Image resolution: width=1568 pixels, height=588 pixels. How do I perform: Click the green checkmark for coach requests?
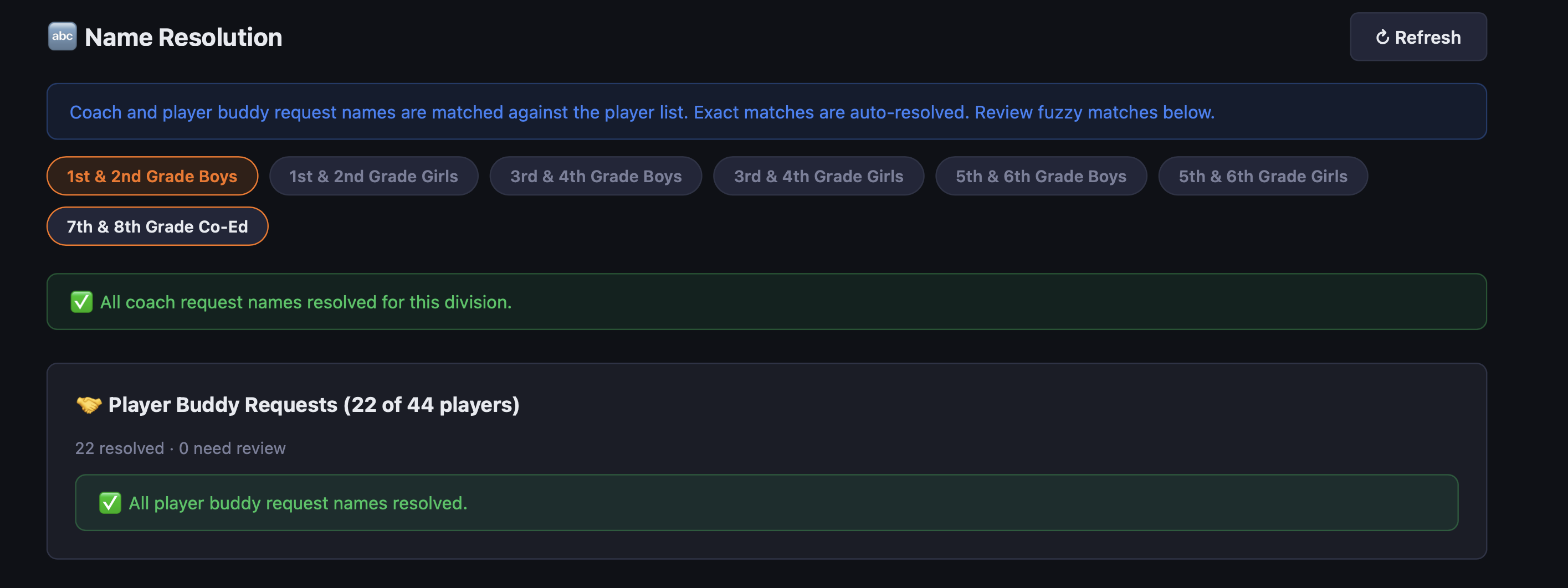point(81,302)
